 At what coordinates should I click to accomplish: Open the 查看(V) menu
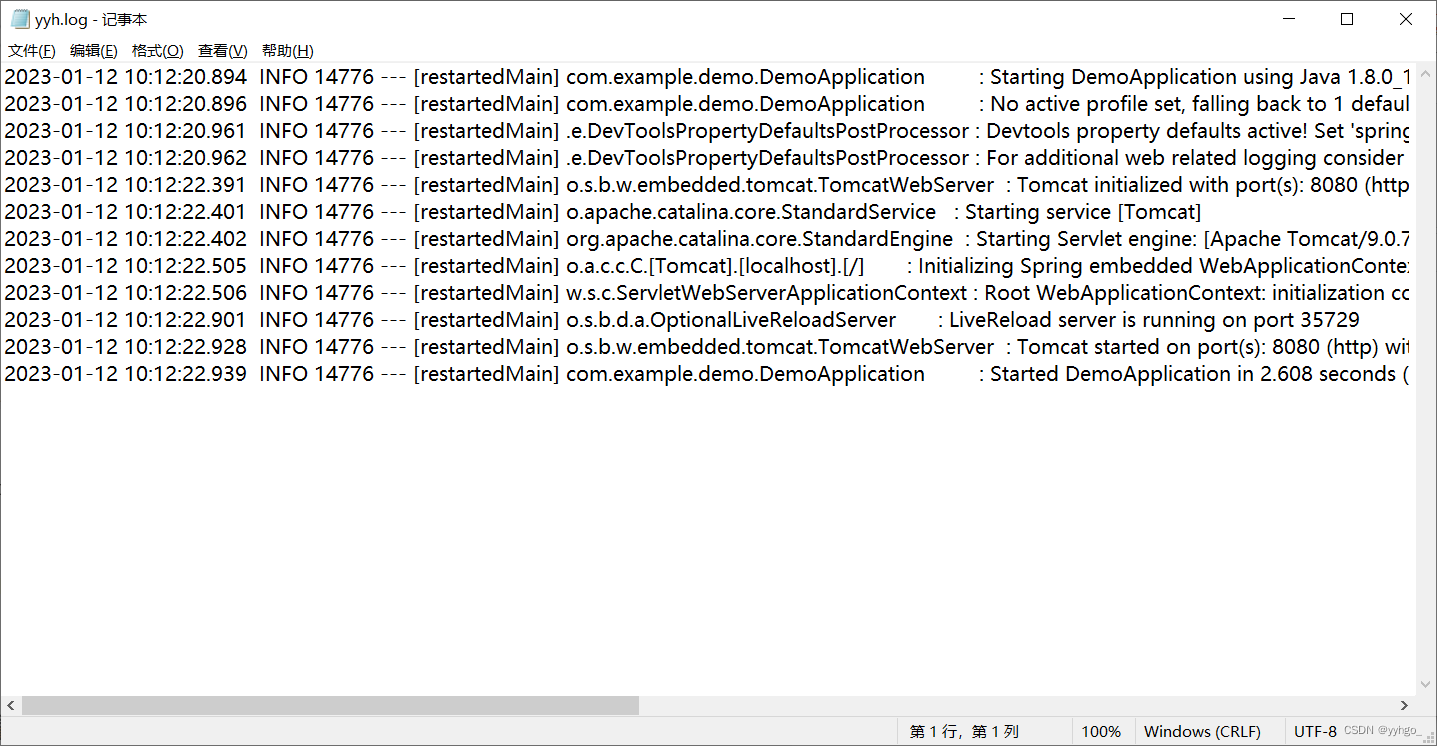223,51
